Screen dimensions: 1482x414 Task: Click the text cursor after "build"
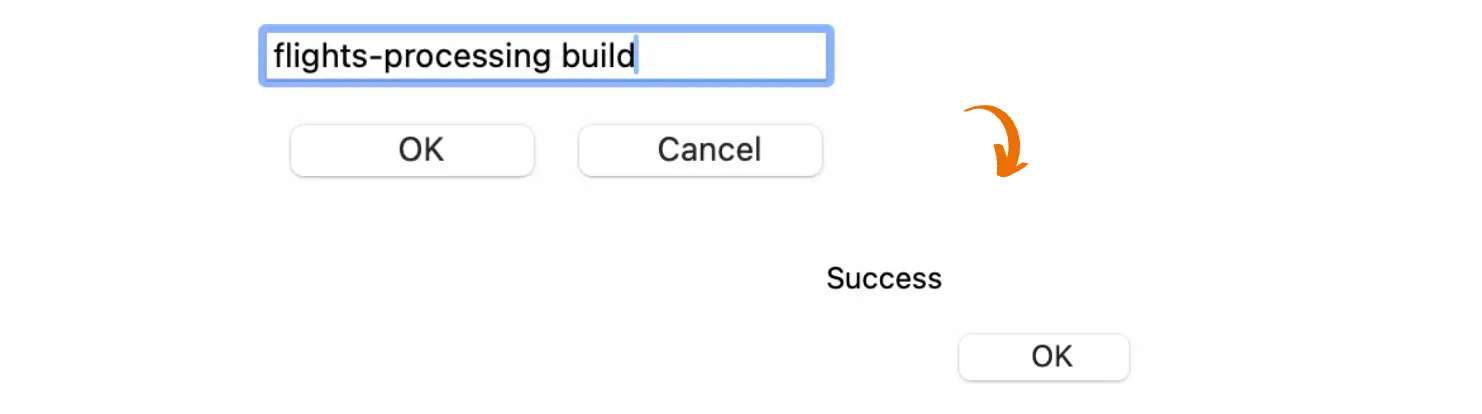636,56
